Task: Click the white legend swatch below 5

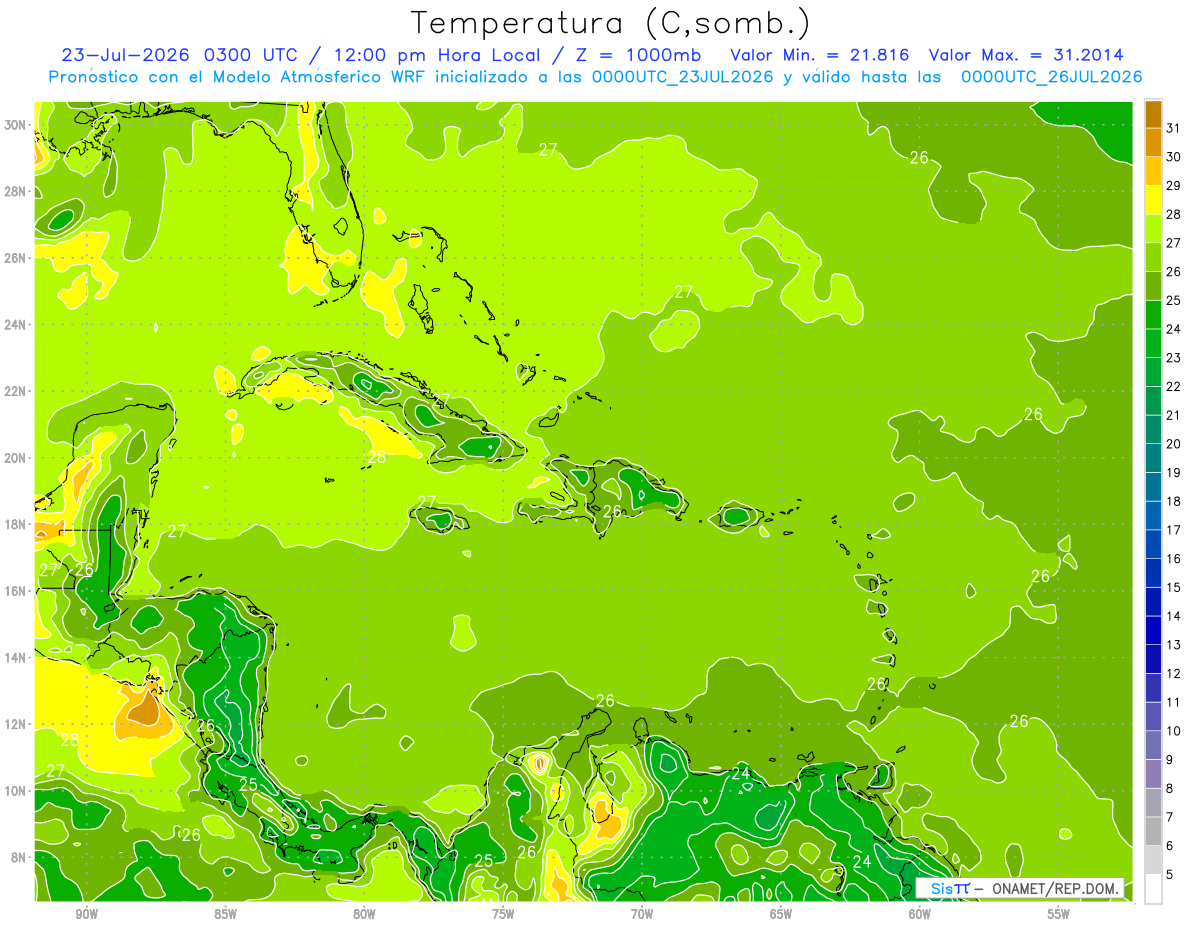Action: point(1153,889)
